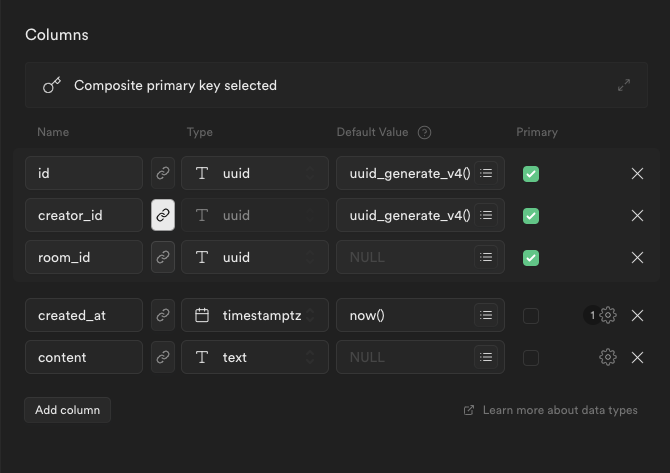
Task: Open the uuid type dropdown for room_id
Action: coord(255,257)
